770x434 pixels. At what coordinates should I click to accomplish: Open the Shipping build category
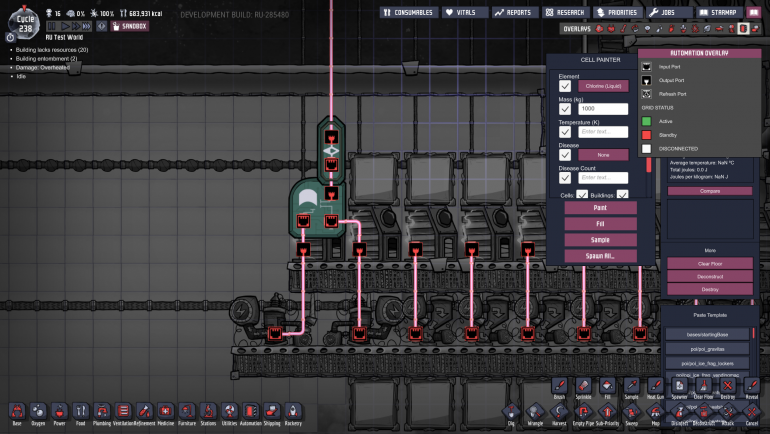[272, 412]
